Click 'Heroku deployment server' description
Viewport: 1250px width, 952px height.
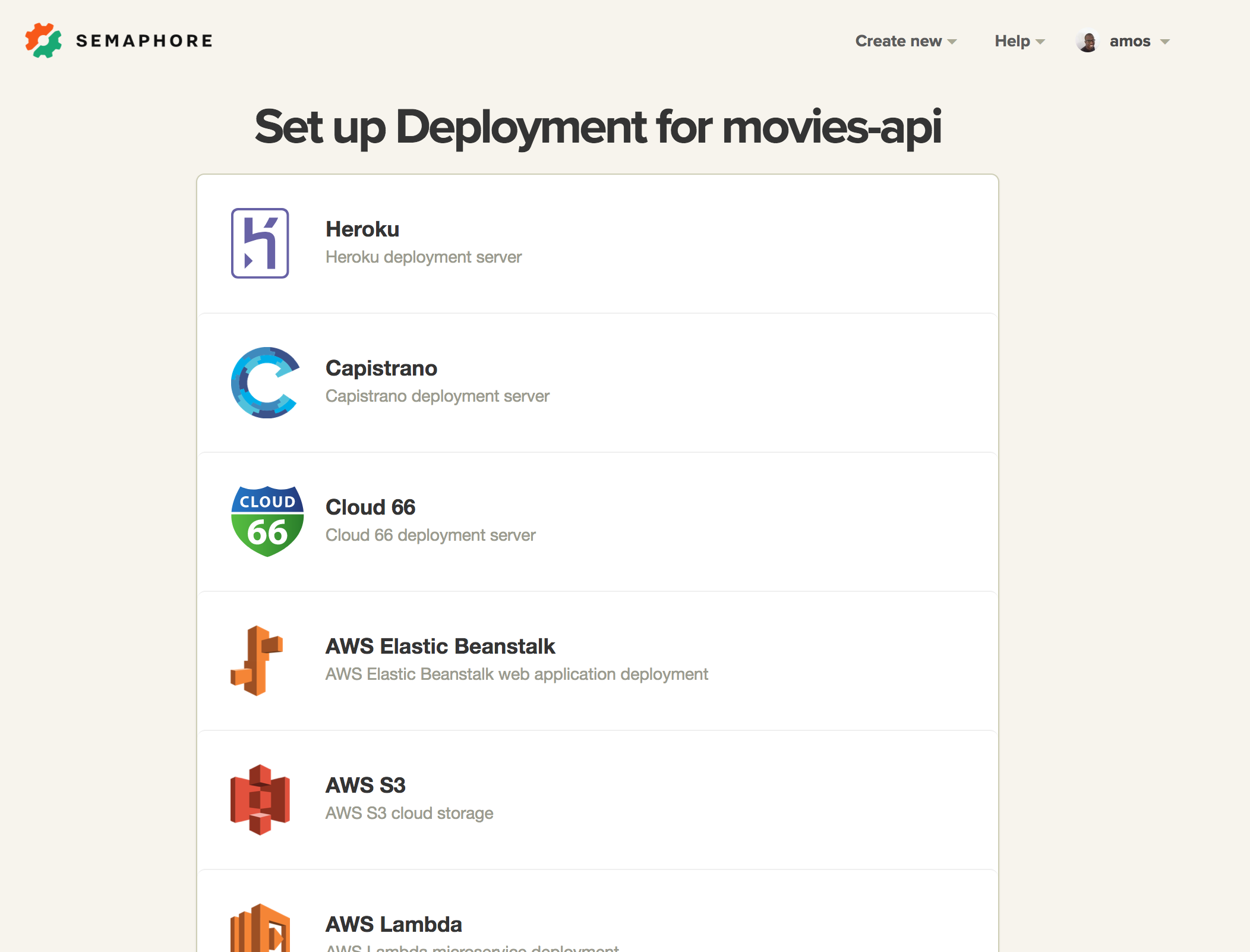(424, 257)
